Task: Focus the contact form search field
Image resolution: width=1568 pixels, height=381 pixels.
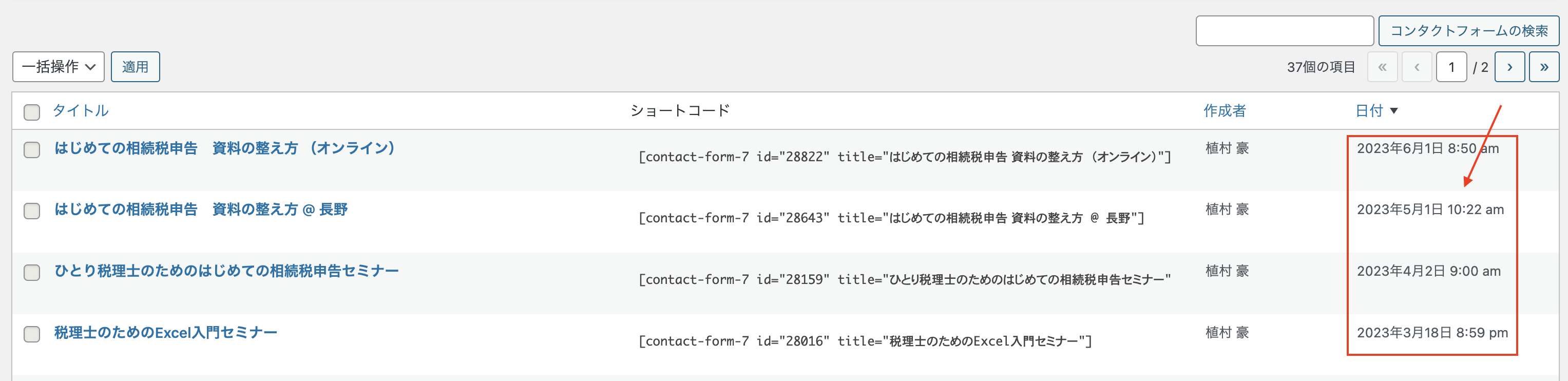Action: [1285, 30]
